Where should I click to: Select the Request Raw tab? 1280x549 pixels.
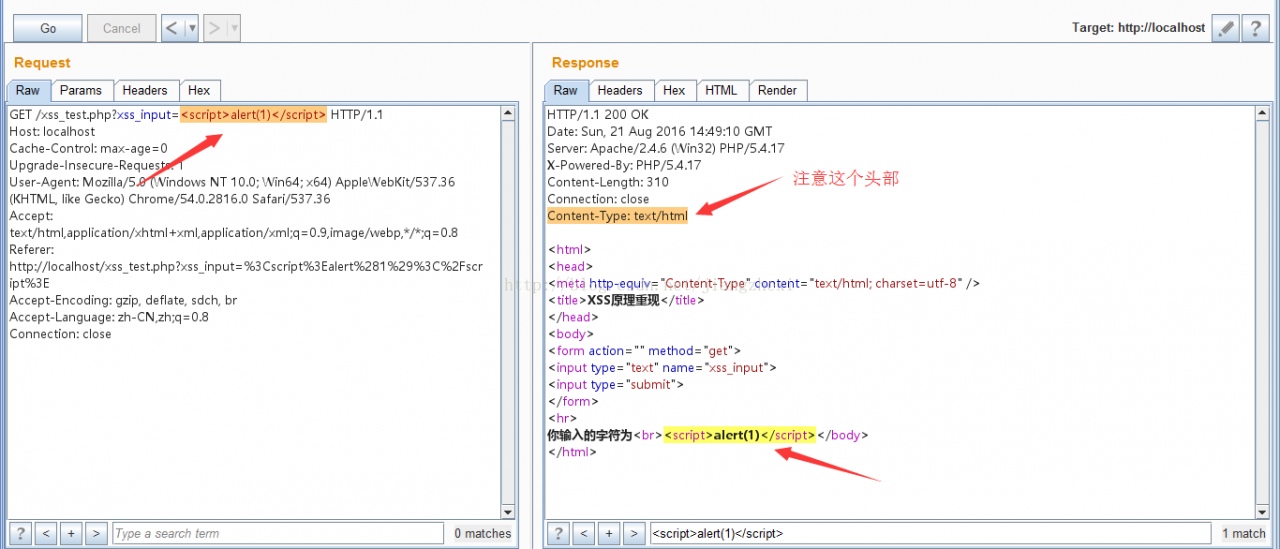[28, 90]
